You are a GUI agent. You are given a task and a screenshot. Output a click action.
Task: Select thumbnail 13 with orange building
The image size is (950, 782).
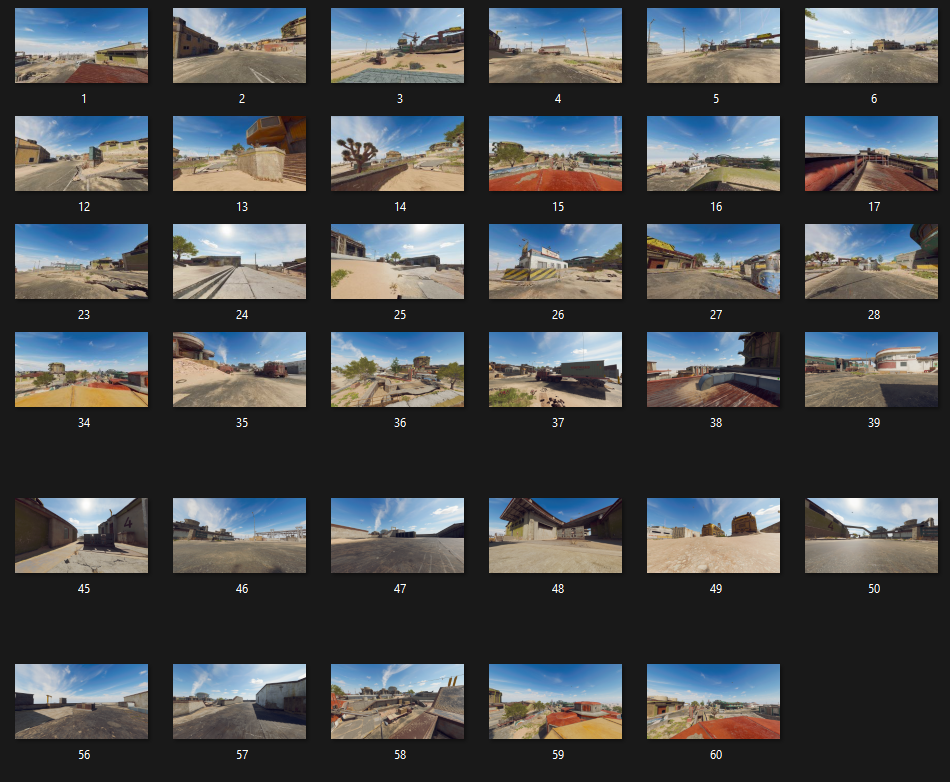[239, 153]
